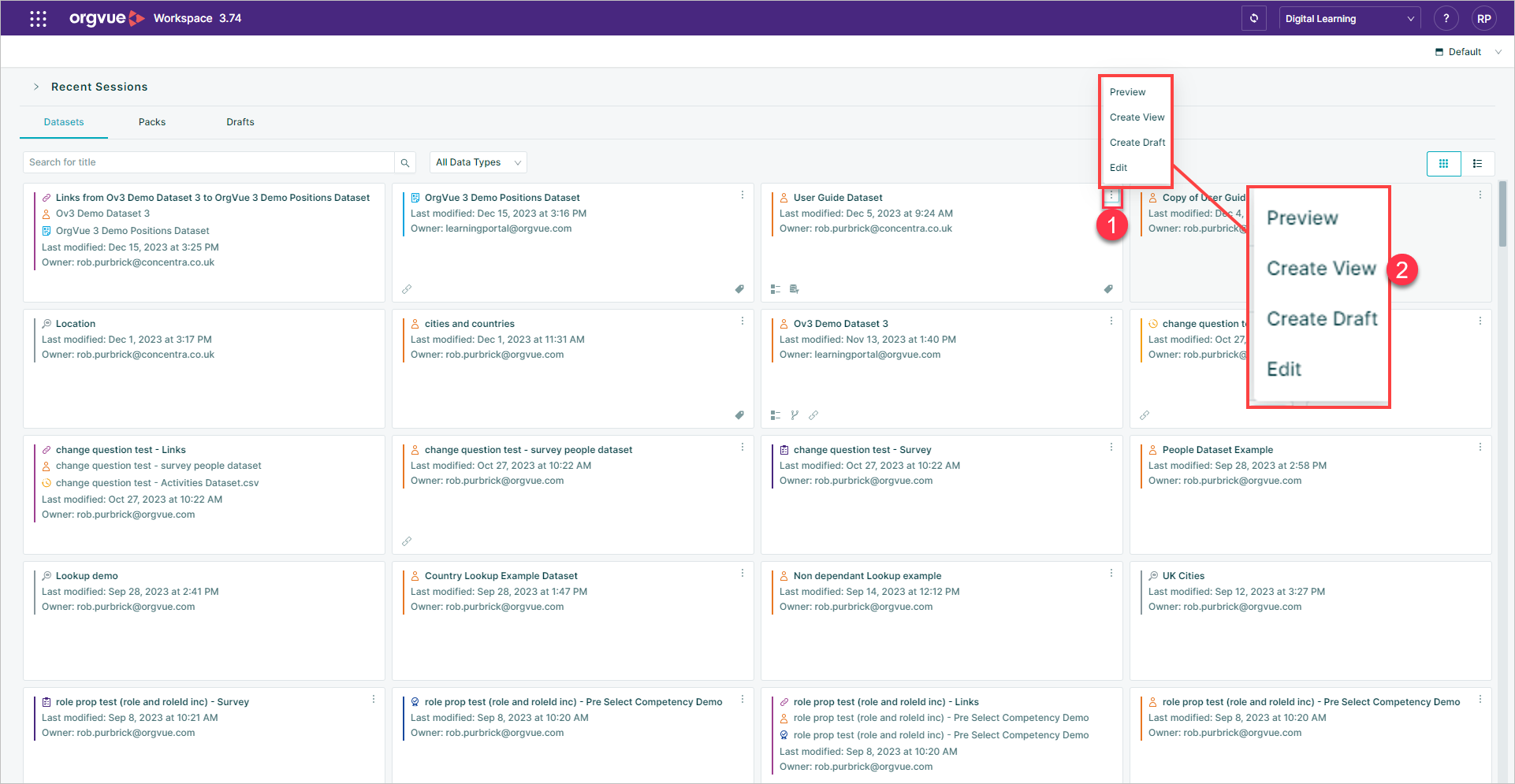Open the Lookup demo dataset

(x=87, y=576)
